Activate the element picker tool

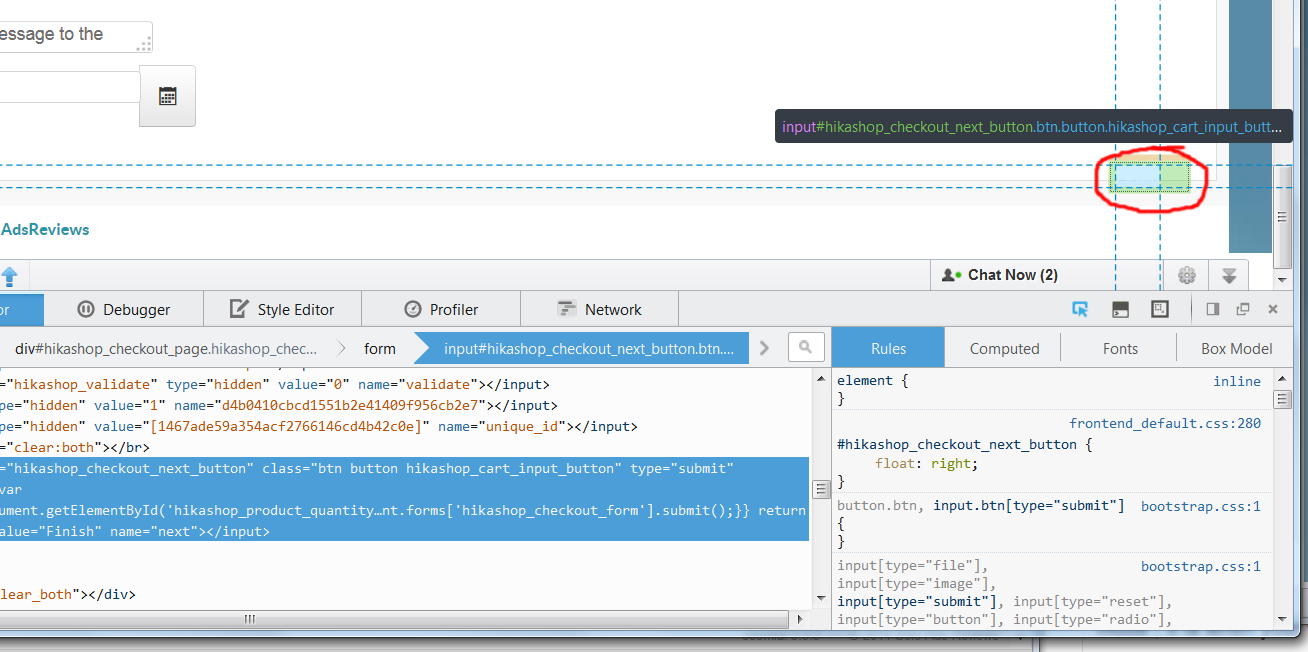tap(1080, 309)
